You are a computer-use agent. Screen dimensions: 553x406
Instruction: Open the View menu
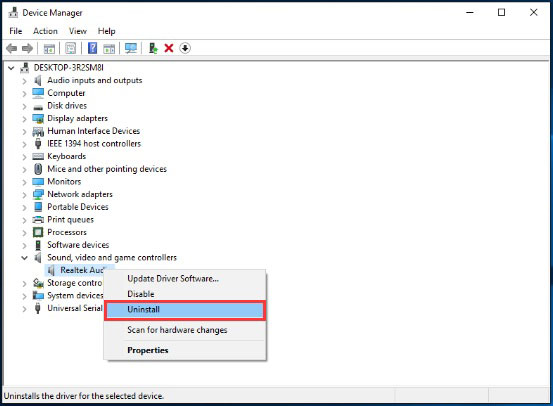[x=78, y=31]
